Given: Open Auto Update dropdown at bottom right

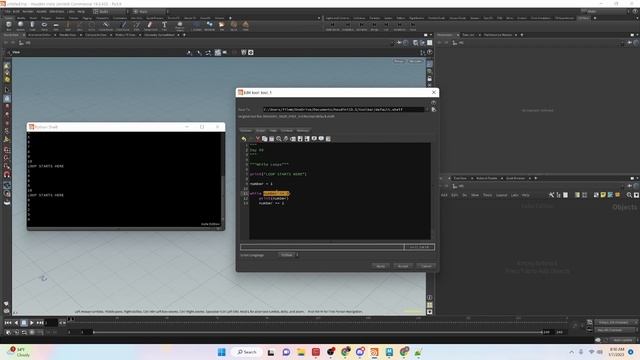Looking at the screenshot, I should click(x=623, y=340).
